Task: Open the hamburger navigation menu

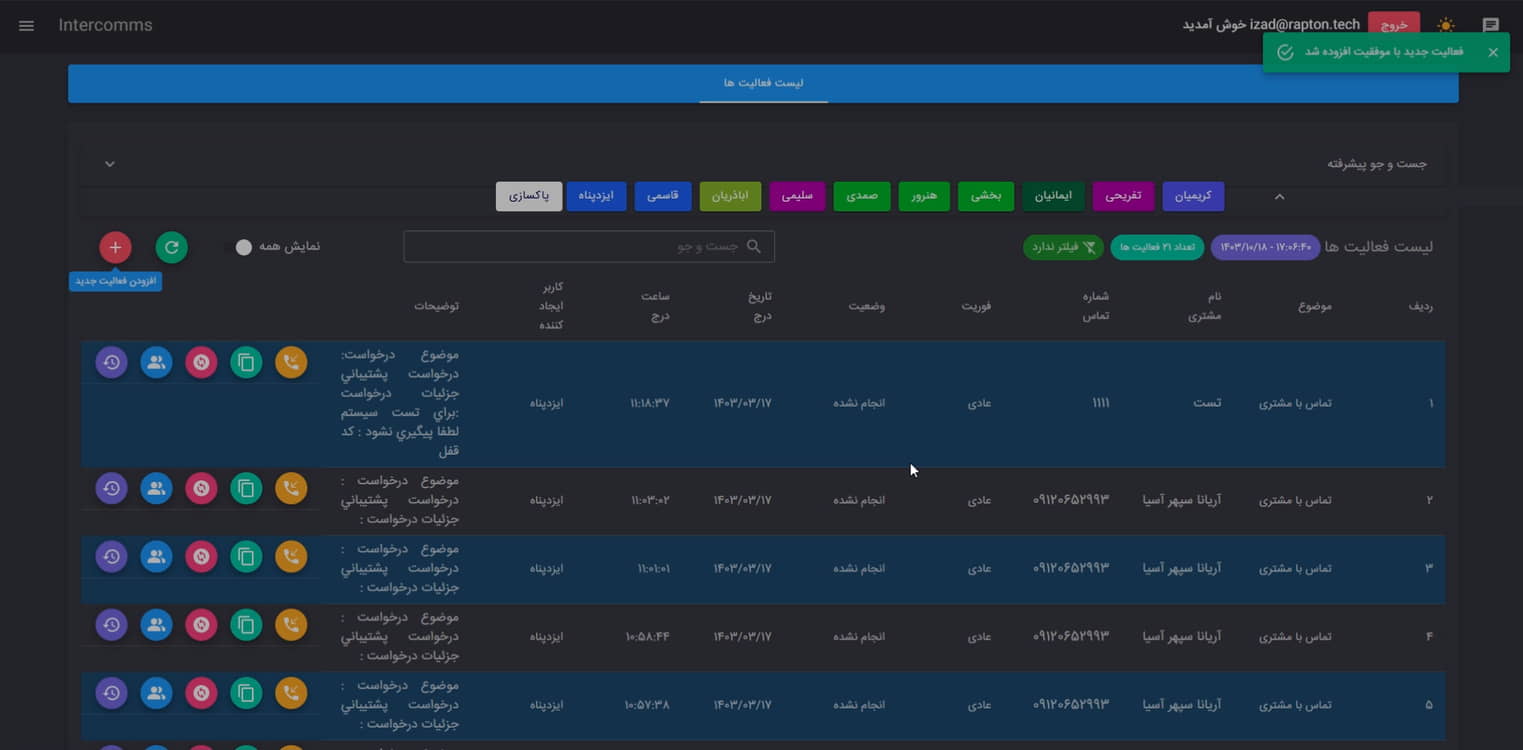Action: [27, 25]
